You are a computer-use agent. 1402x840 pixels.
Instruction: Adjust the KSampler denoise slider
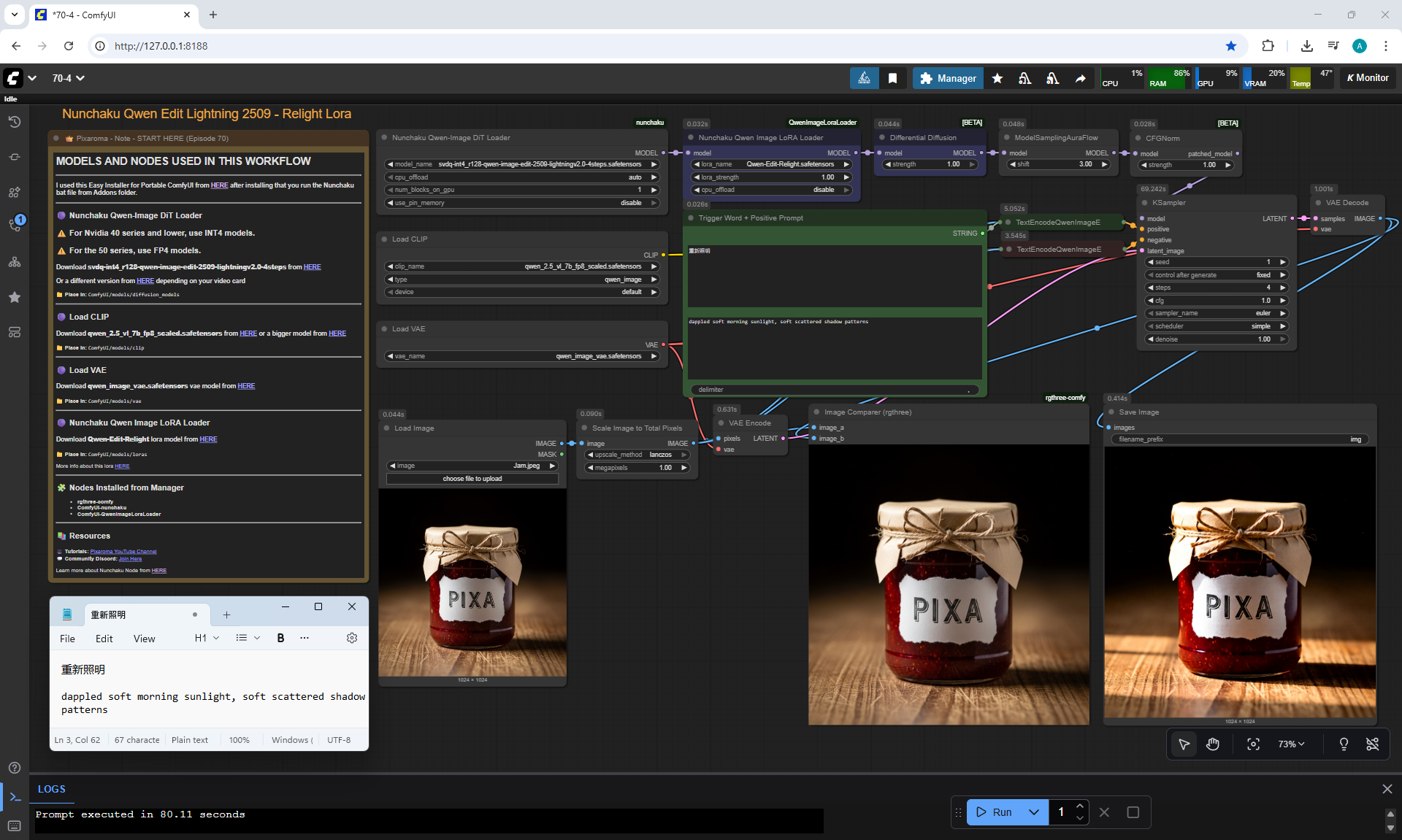pyautogui.click(x=1215, y=339)
